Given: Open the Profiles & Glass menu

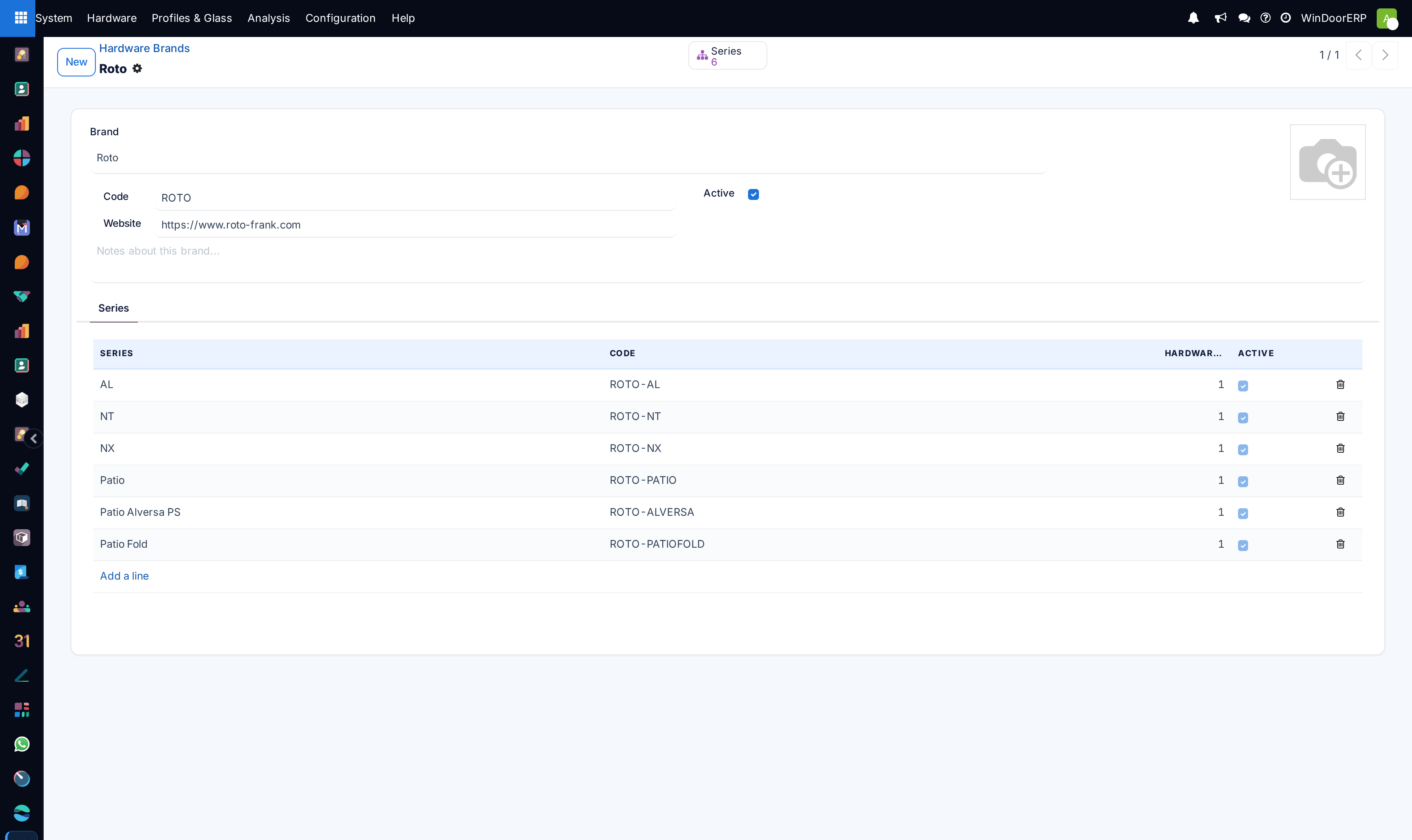Looking at the screenshot, I should point(192,18).
